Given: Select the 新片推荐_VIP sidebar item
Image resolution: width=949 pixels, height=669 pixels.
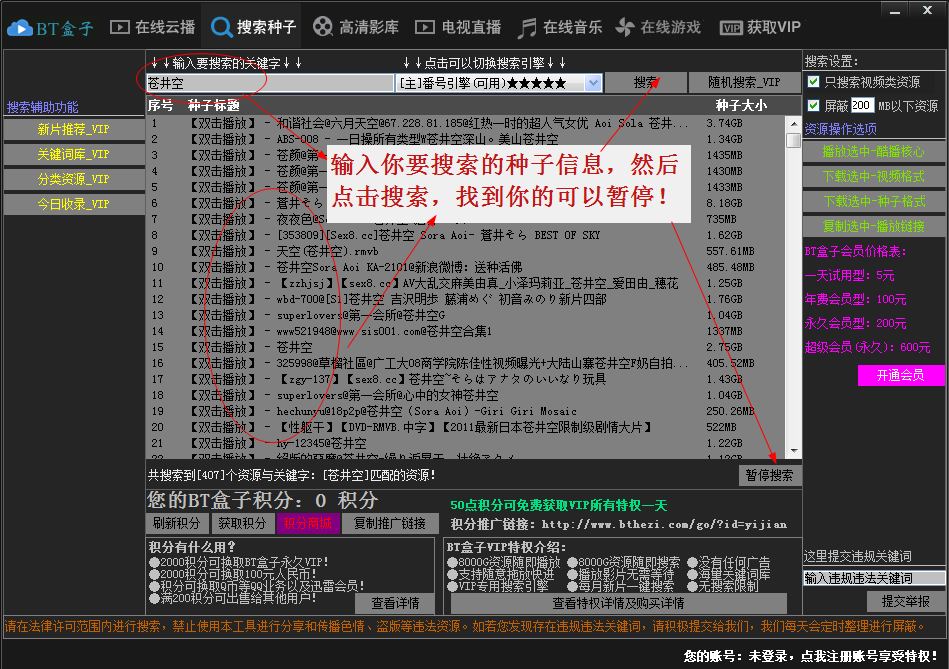Looking at the screenshot, I should tap(73, 129).
